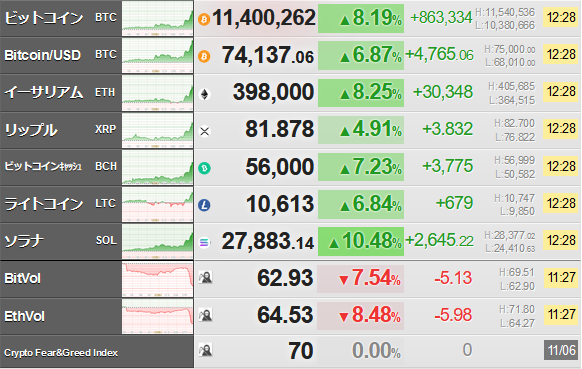Select the リップル name label
This screenshot has height=369, width=582.
[31, 130]
